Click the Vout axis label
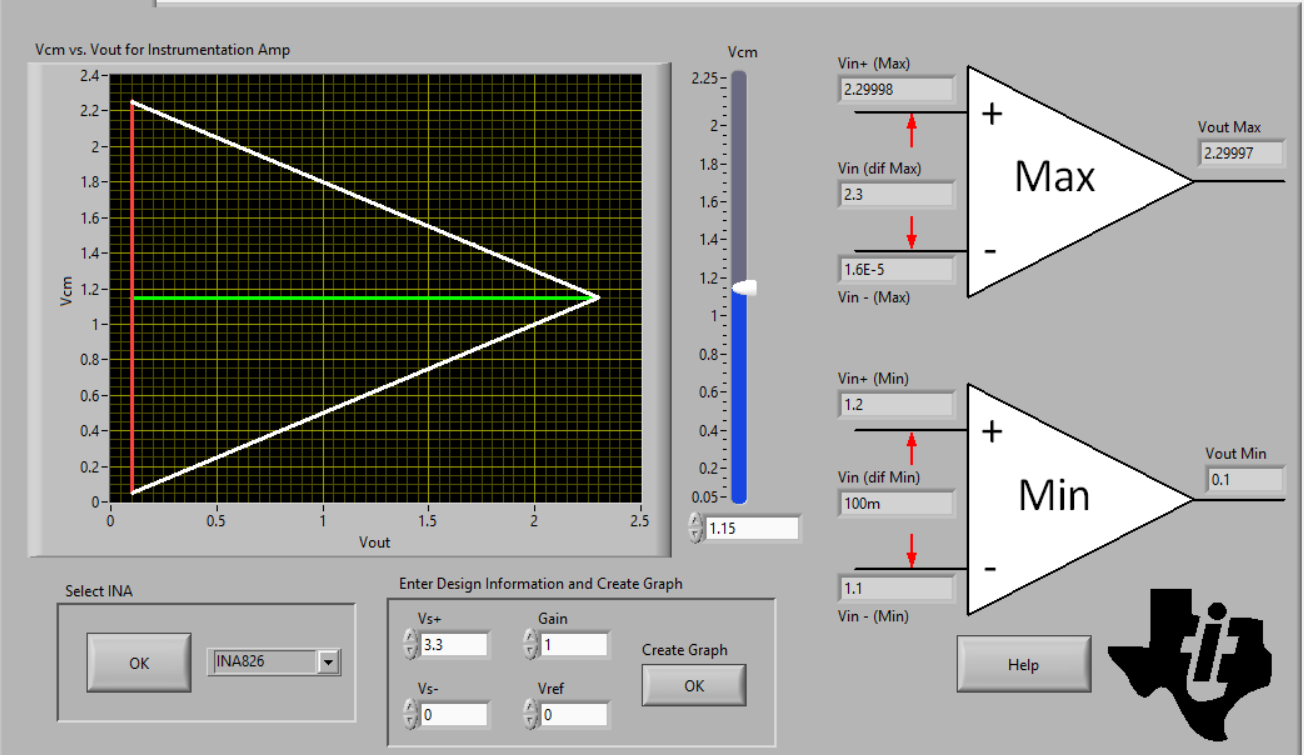The image size is (1304, 755). point(375,542)
